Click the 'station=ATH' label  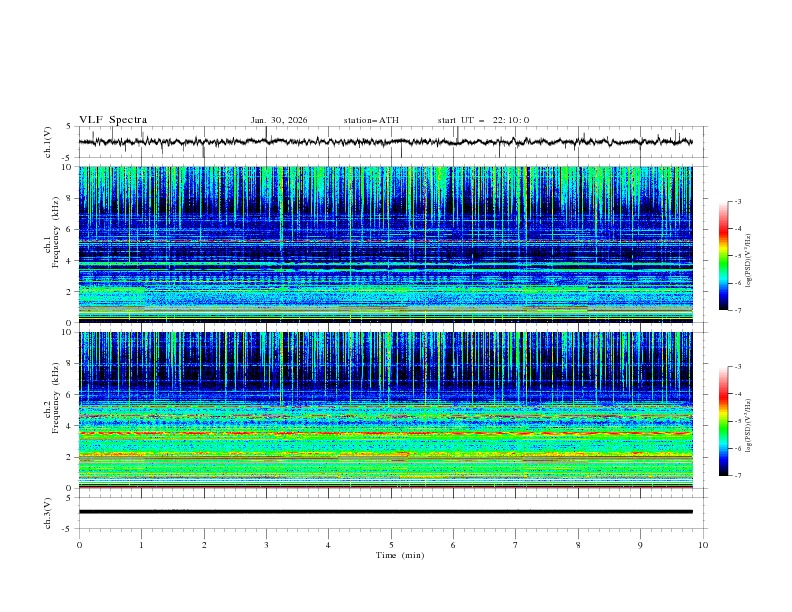click(x=371, y=120)
